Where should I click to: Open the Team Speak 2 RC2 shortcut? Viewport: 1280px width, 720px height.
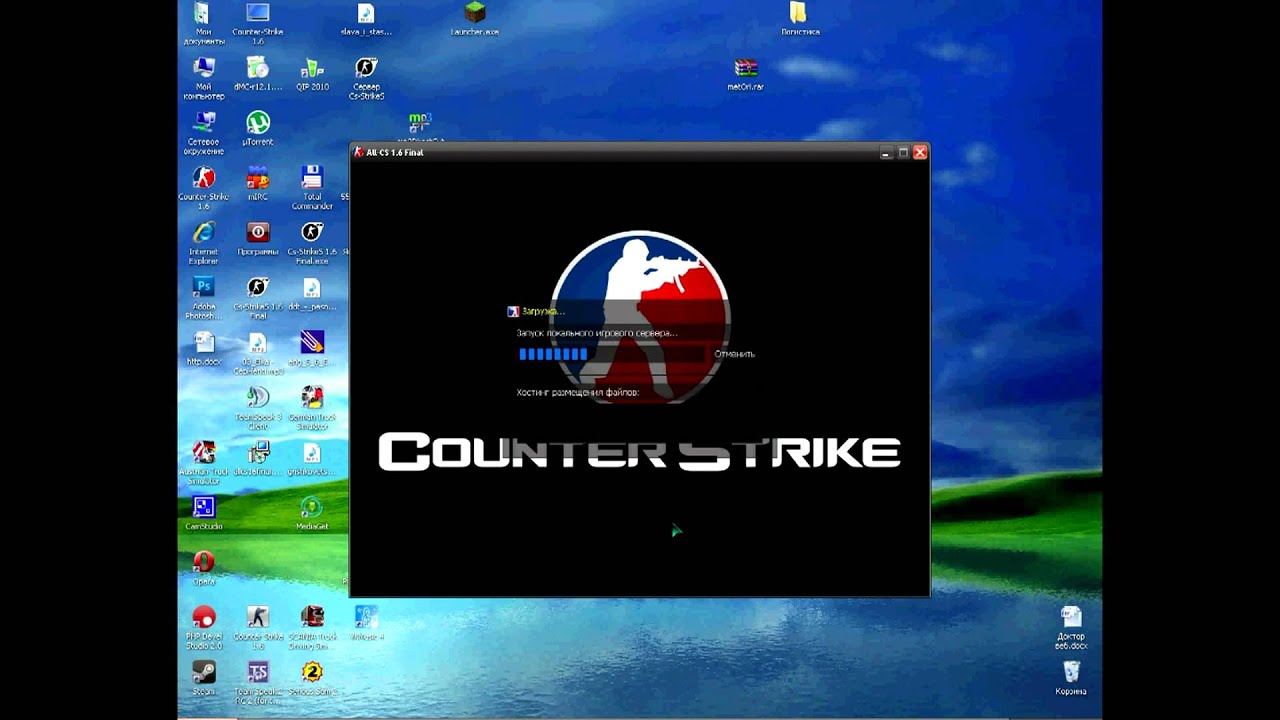pos(258,680)
